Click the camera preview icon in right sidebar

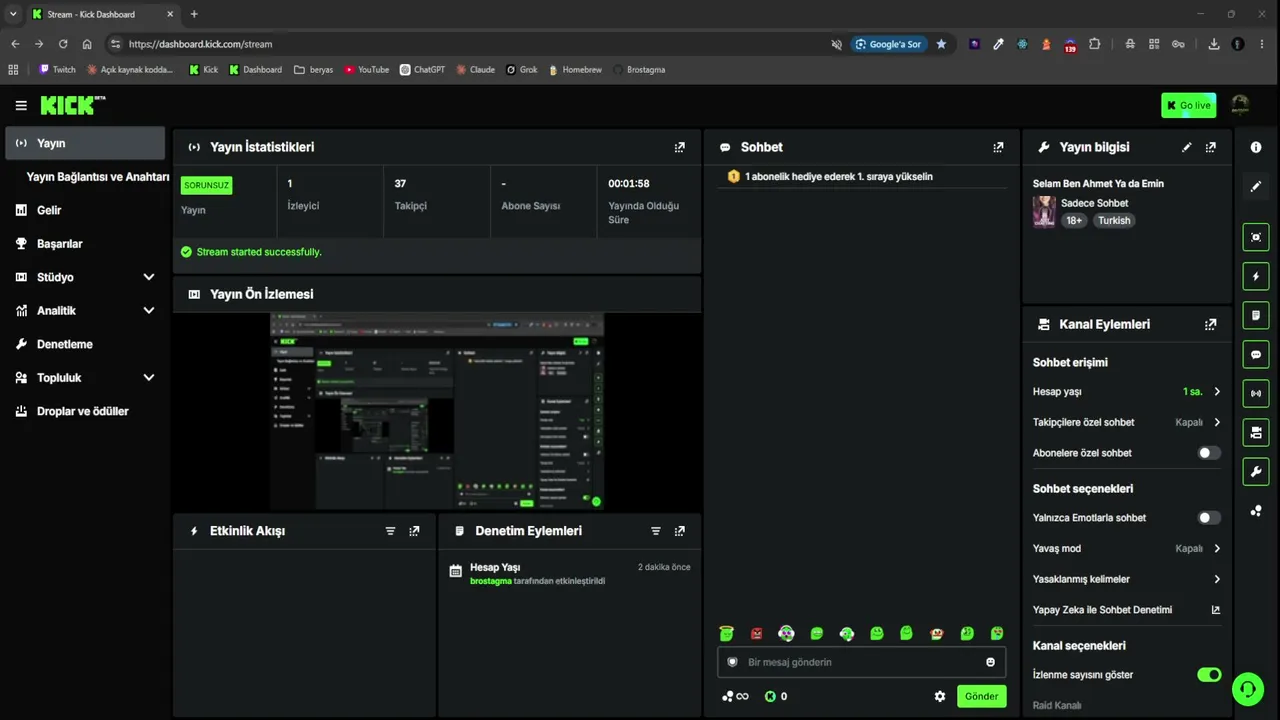[1256, 237]
